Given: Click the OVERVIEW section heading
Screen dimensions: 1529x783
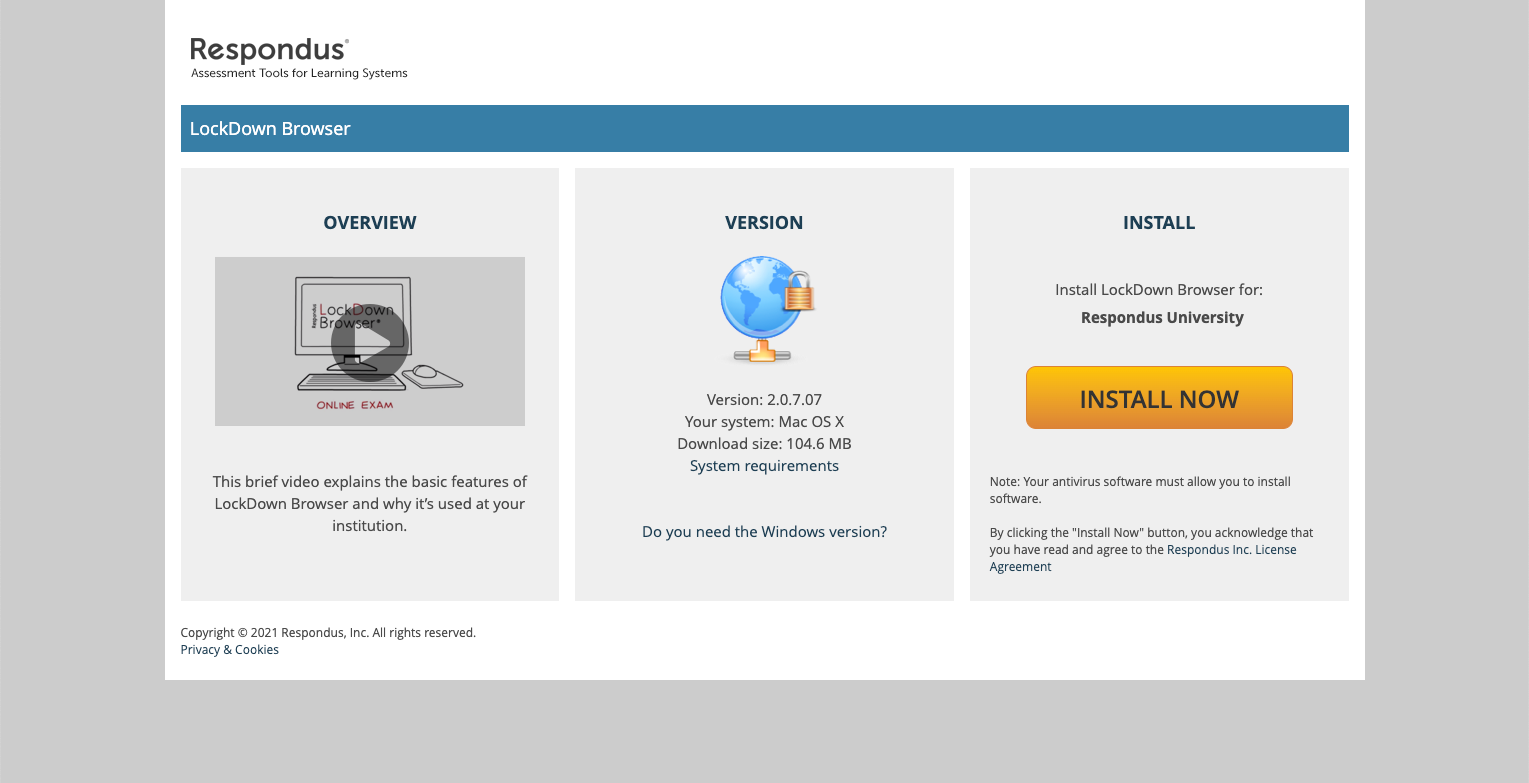Looking at the screenshot, I should click(x=369, y=222).
